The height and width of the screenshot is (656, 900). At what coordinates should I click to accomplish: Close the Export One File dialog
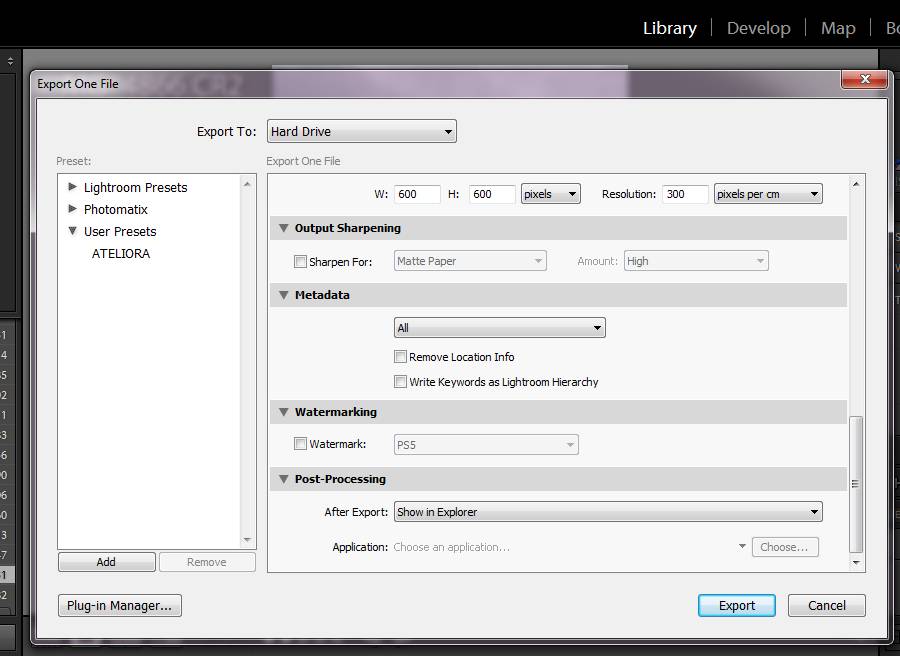(864, 80)
